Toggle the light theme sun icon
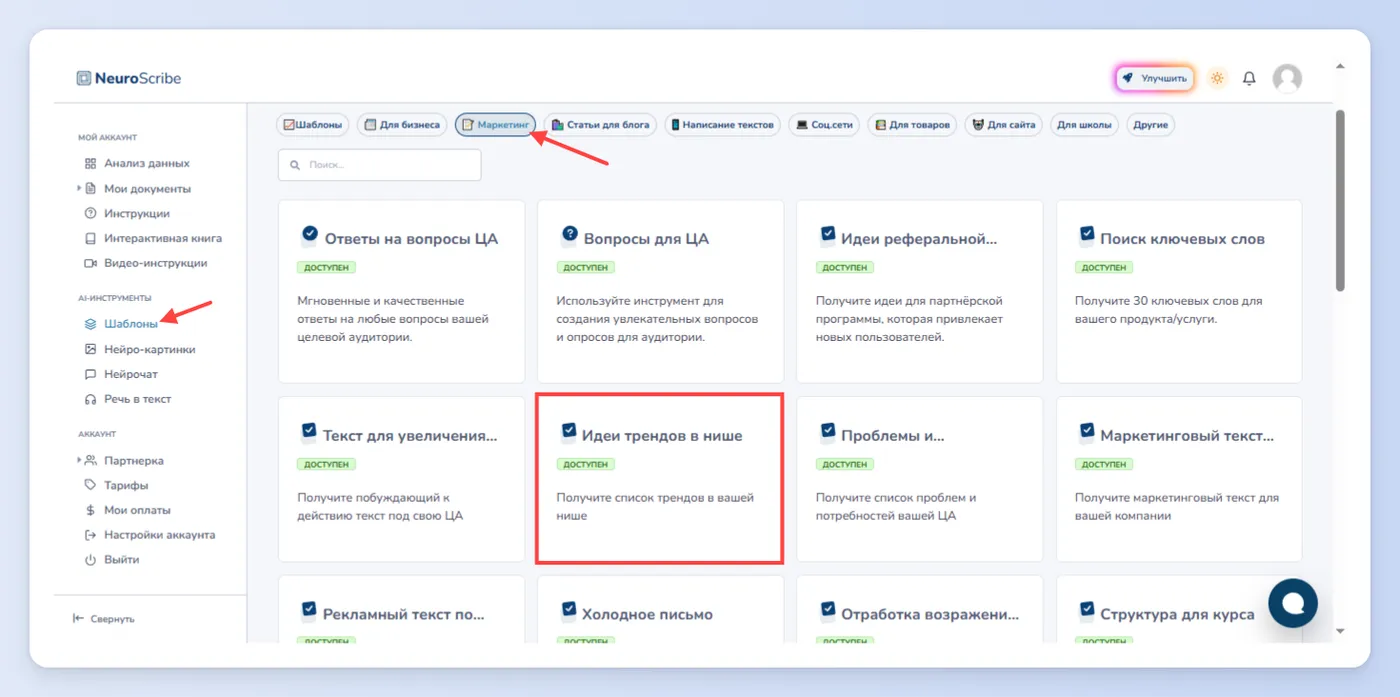Screen dimensions: 1400x697 [x=1217, y=78]
